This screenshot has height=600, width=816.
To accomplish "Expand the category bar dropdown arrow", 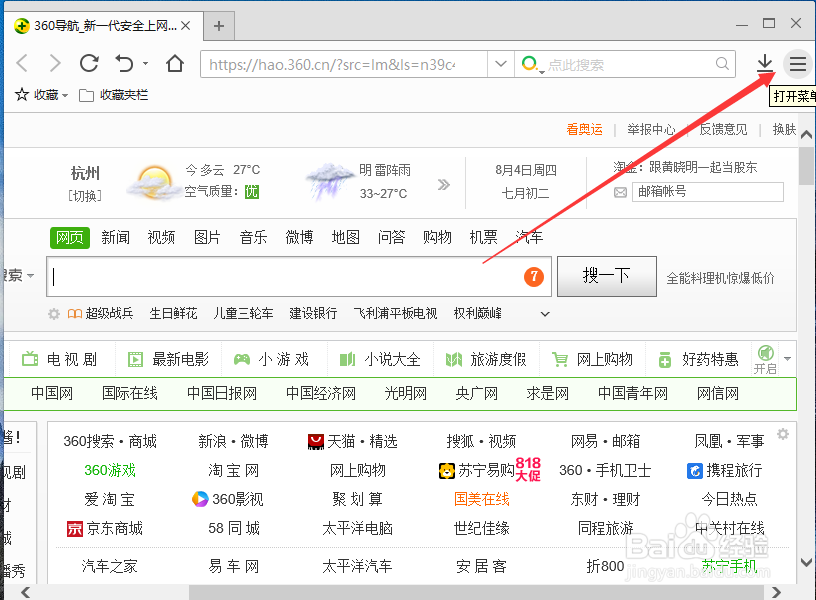I will pyautogui.click(x=787, y=359).
